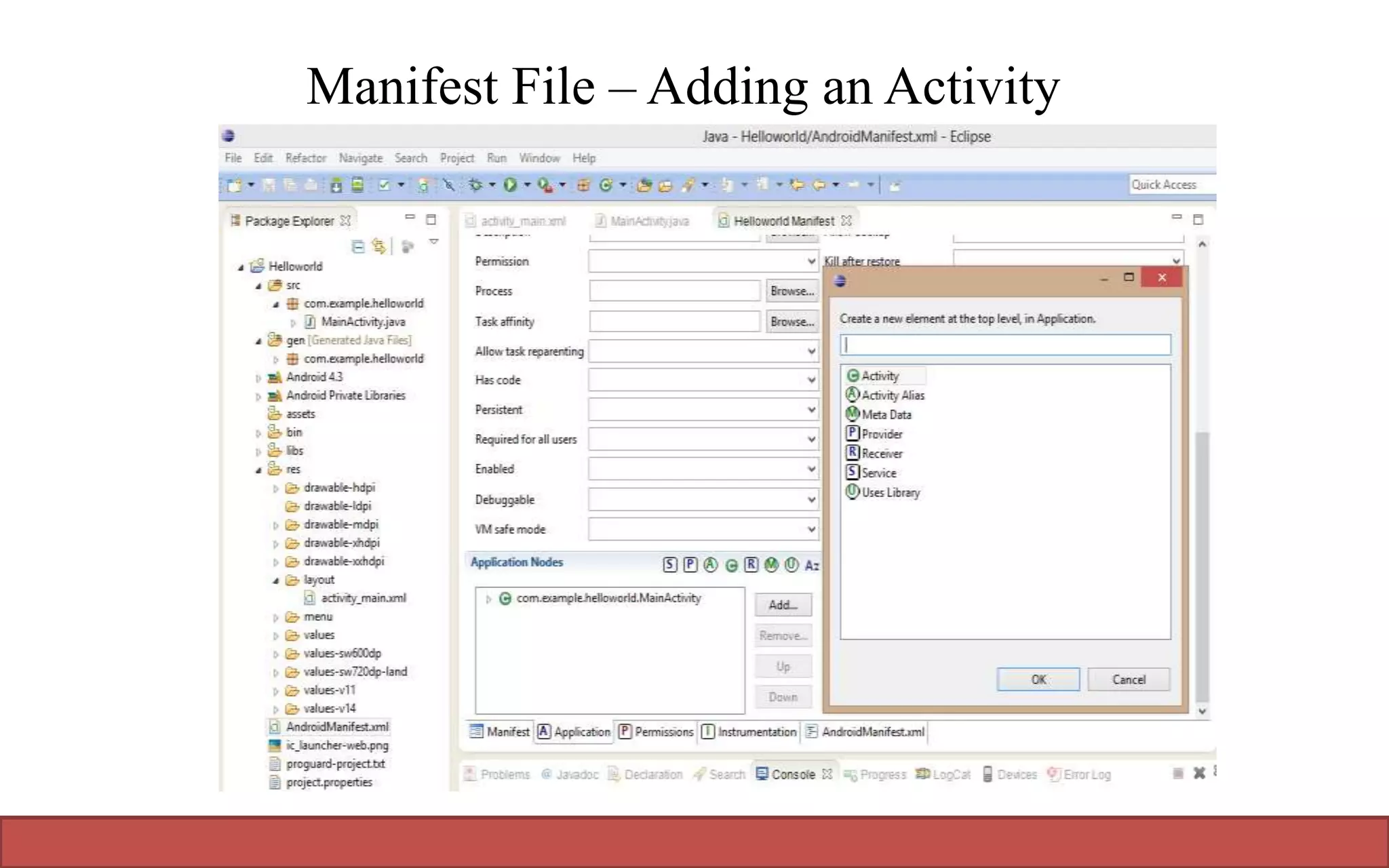Switch to the Permissions tab
Viewport: 1389px width, 868px height.
pyautogui.click(x=656, y=732)
